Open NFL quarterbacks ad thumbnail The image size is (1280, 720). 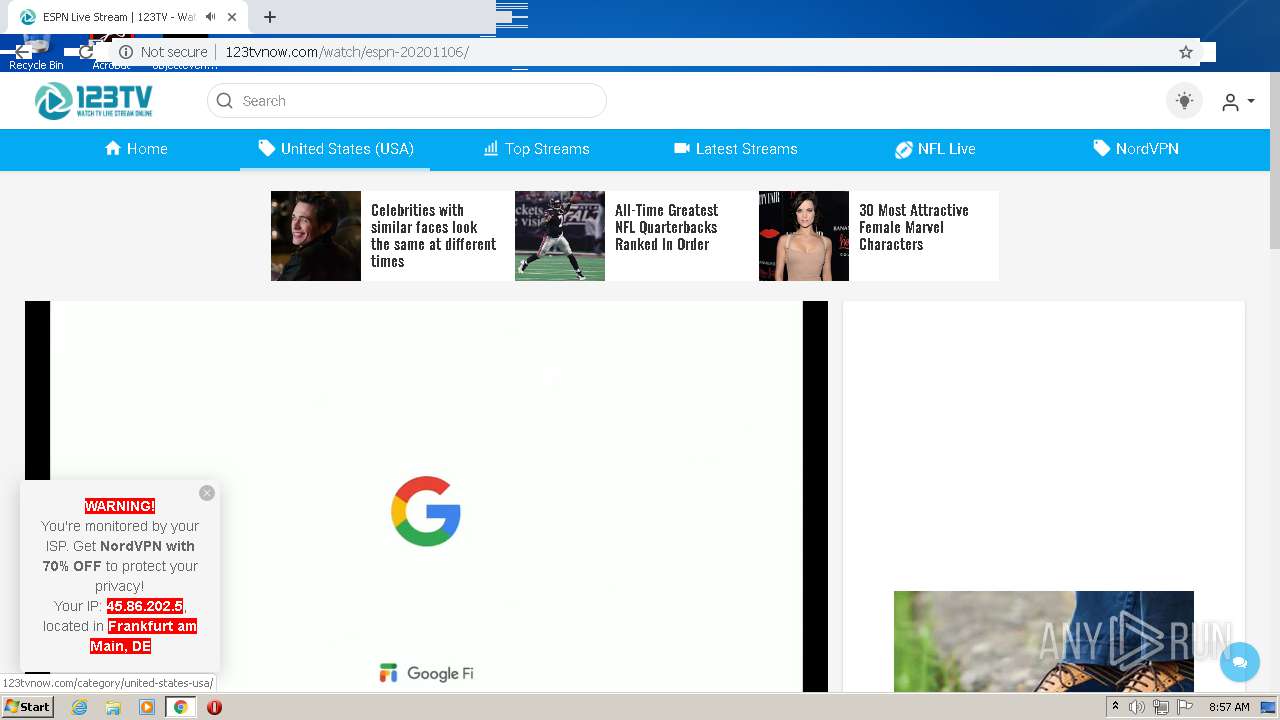click(x=560, y=236)
